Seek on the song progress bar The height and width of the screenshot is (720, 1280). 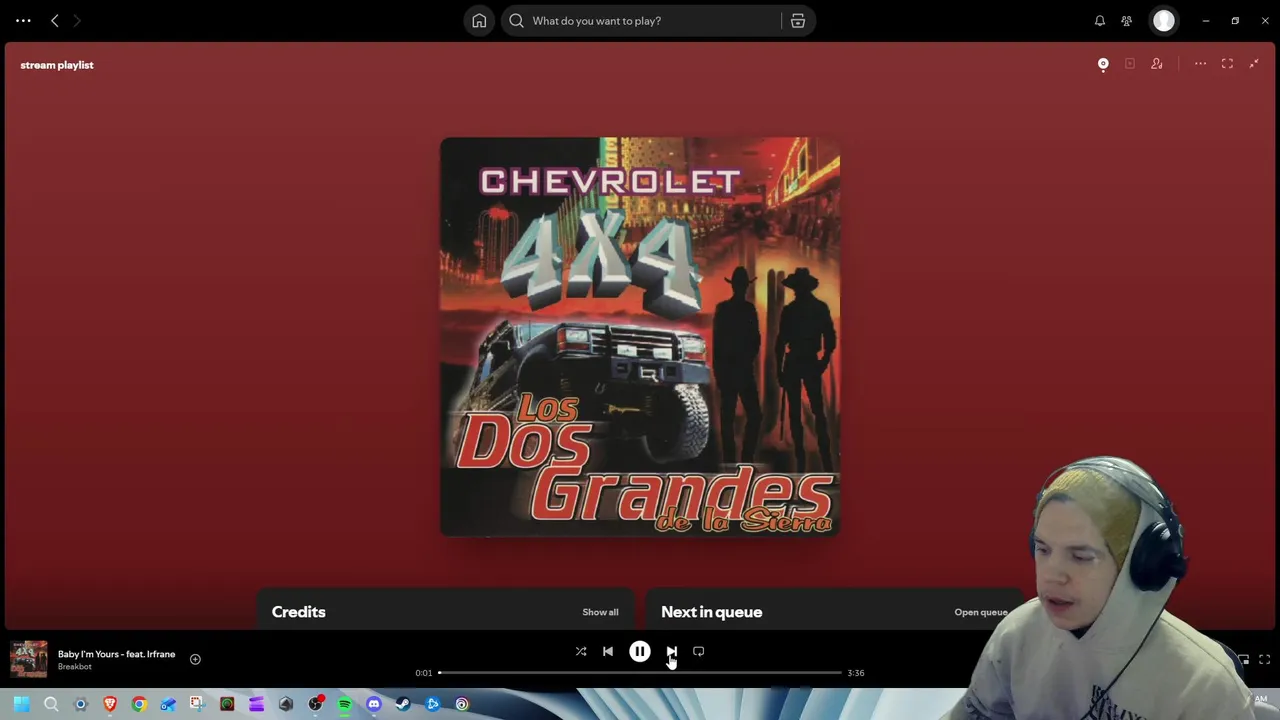[x=640, y=673]
